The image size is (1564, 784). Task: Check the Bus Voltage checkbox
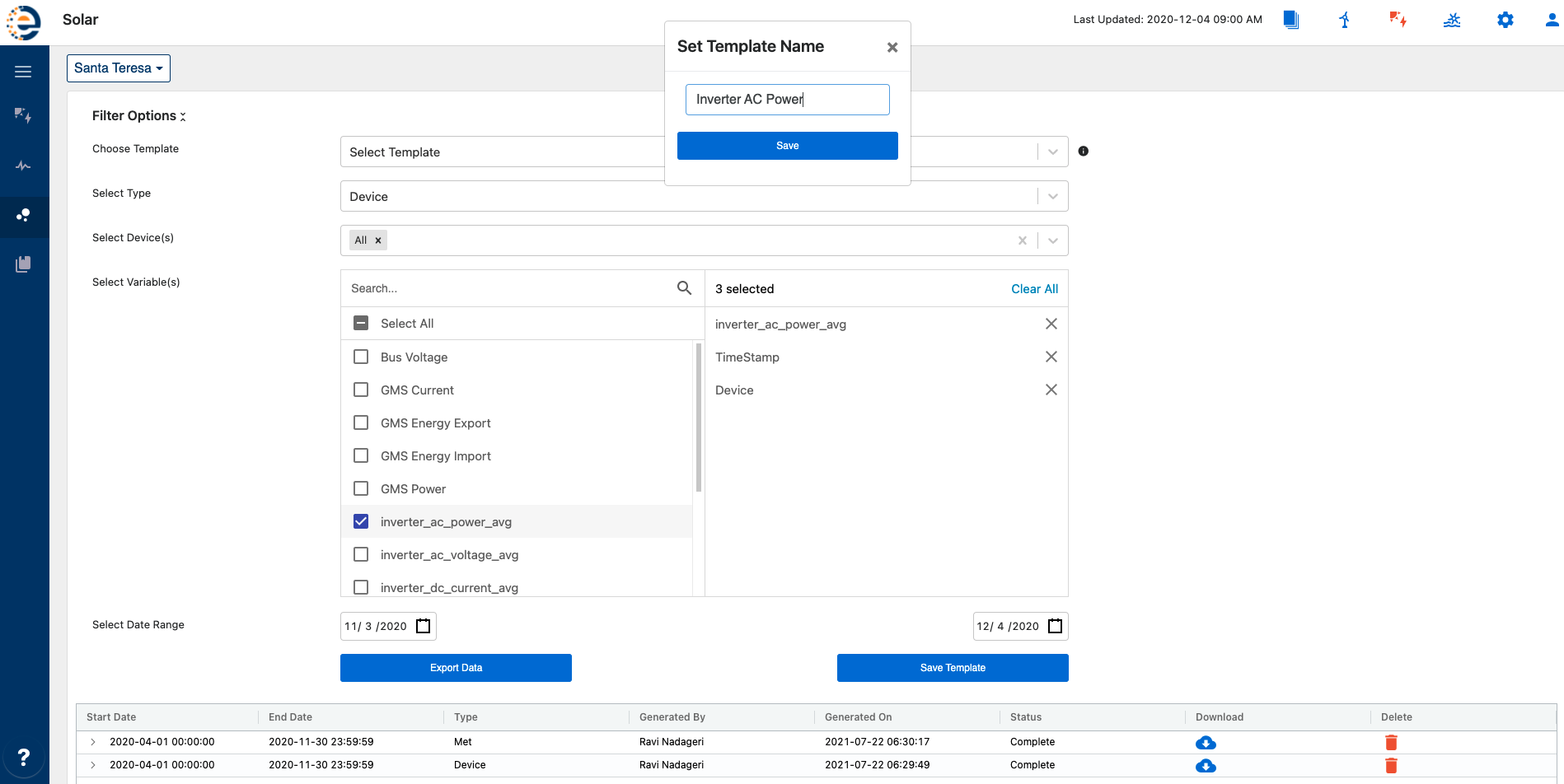(x=361, y=357)
